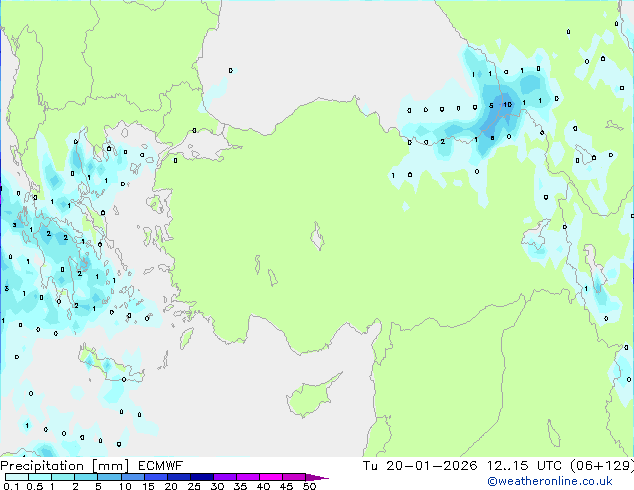Pick the 20–25 mm dark blue legend swatch
The image size is (634, 490).
(x=178, y=477)
